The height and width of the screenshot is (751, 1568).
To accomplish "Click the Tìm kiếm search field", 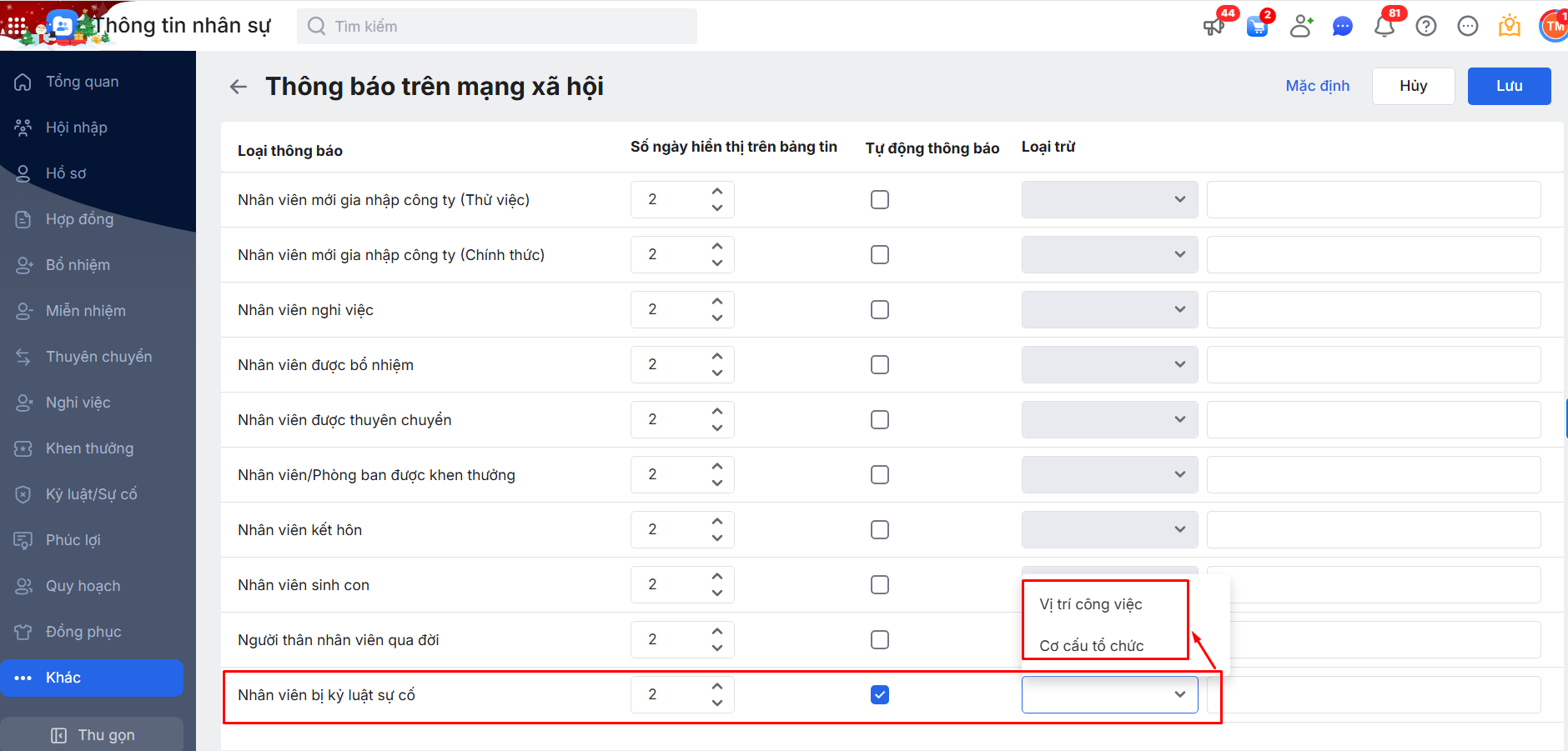I will click(x=500, y=27).
